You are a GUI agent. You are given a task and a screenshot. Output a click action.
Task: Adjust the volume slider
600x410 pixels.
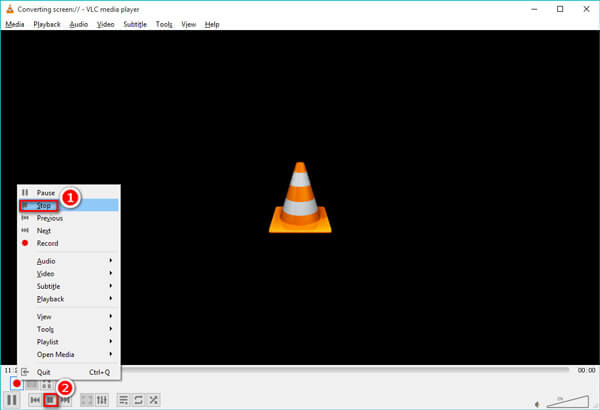click(566, 399)
